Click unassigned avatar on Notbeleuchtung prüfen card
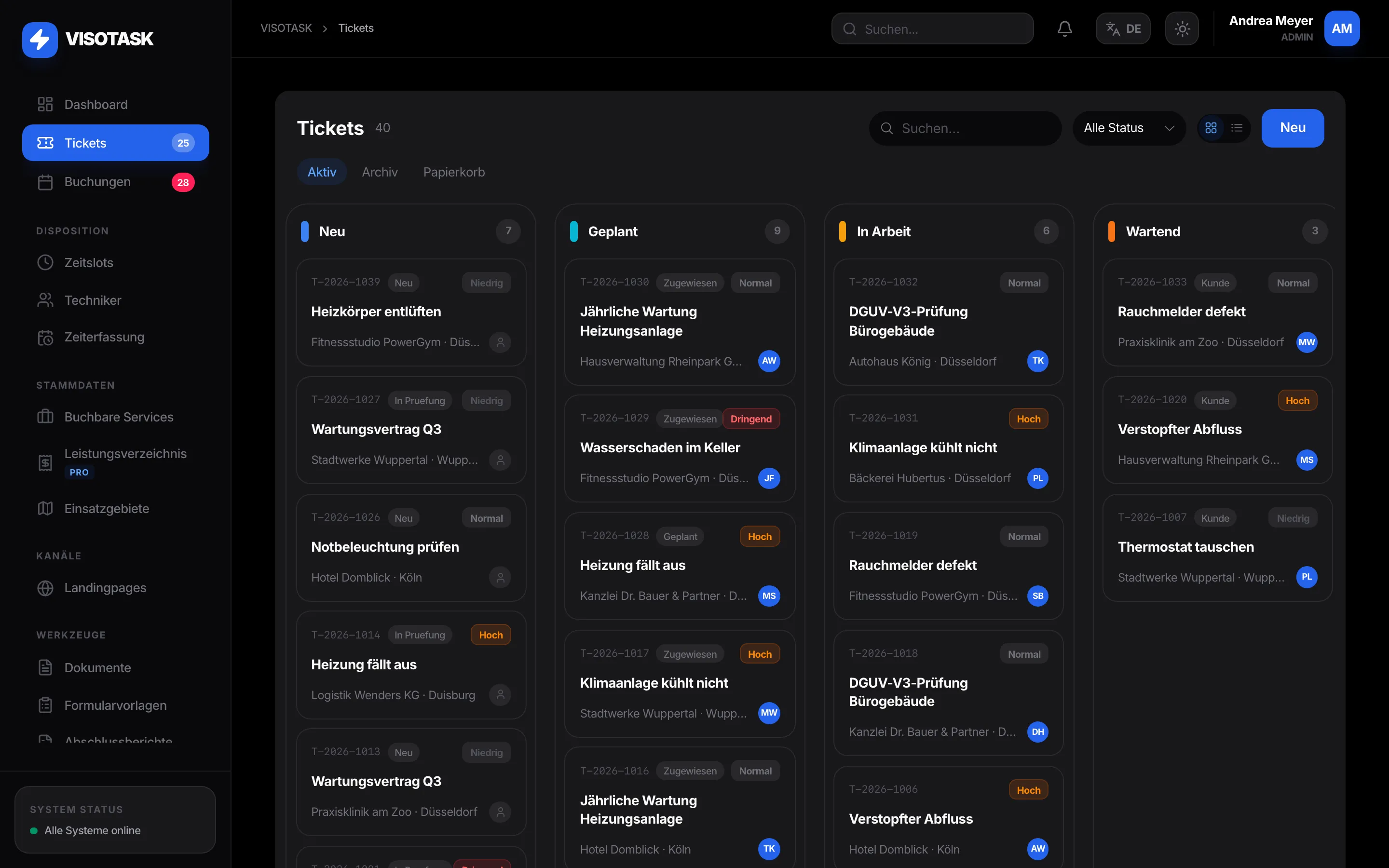1389x868 pixels. 500,578
